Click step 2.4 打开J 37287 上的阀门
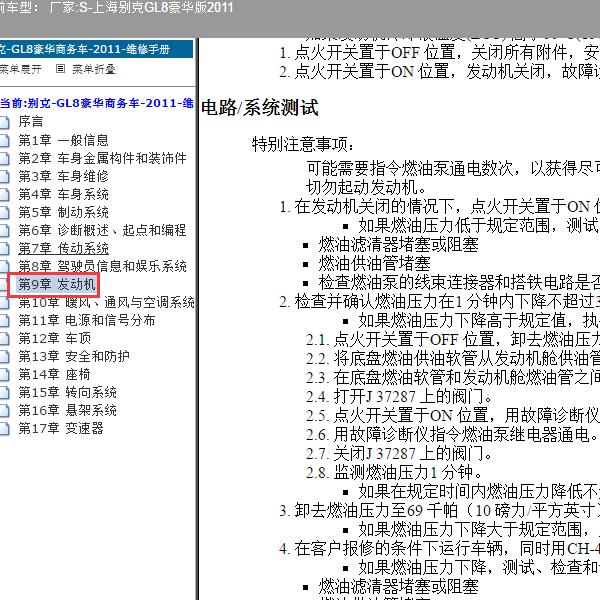 click(399, 396)
